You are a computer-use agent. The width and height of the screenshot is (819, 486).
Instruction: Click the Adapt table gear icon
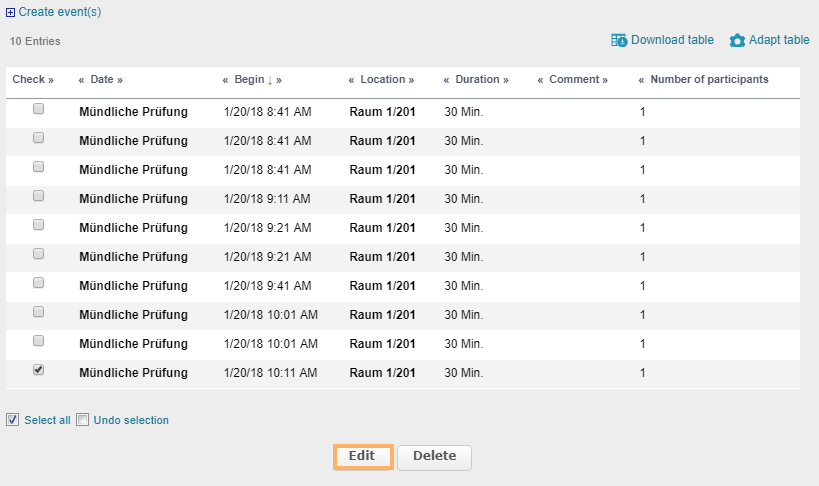(x=737, y=40)
